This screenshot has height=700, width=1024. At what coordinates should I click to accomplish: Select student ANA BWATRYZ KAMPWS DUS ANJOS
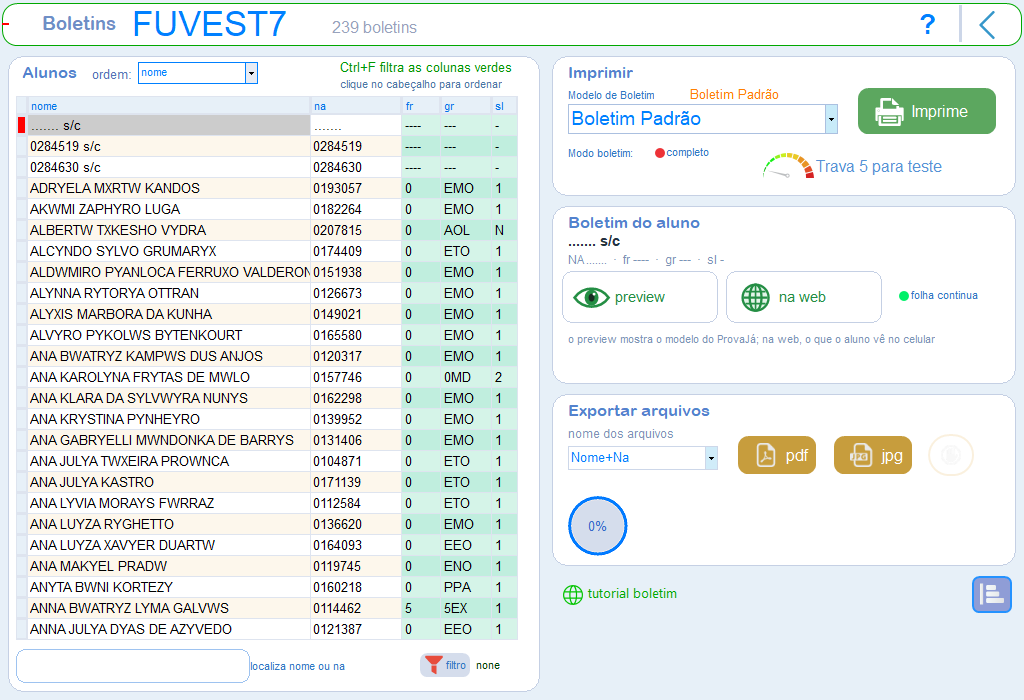[168, 356]
